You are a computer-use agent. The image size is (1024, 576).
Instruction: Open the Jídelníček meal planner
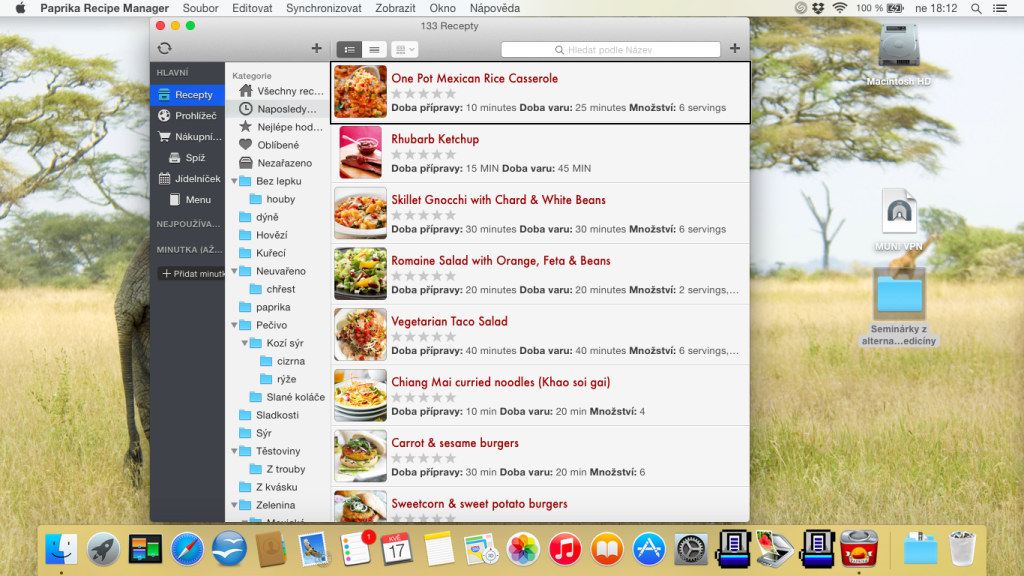click(187, 178)
